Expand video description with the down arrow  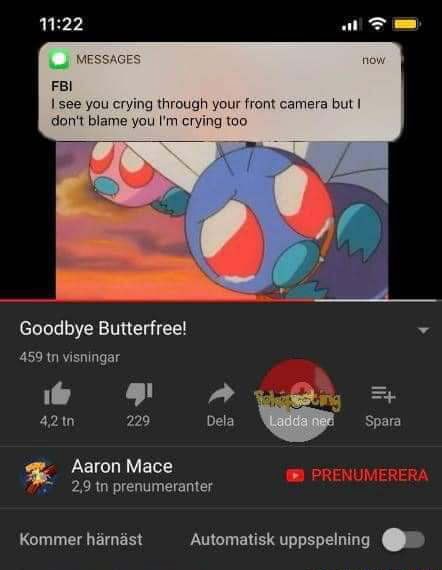(423, 330)
